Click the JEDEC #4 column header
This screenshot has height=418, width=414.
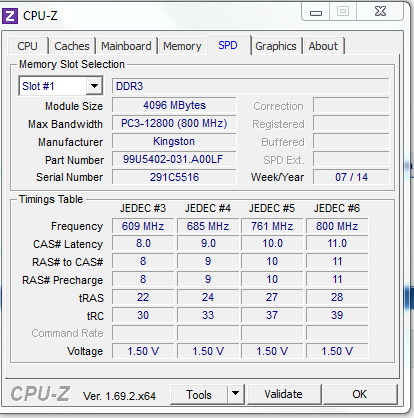pos(208,208)
